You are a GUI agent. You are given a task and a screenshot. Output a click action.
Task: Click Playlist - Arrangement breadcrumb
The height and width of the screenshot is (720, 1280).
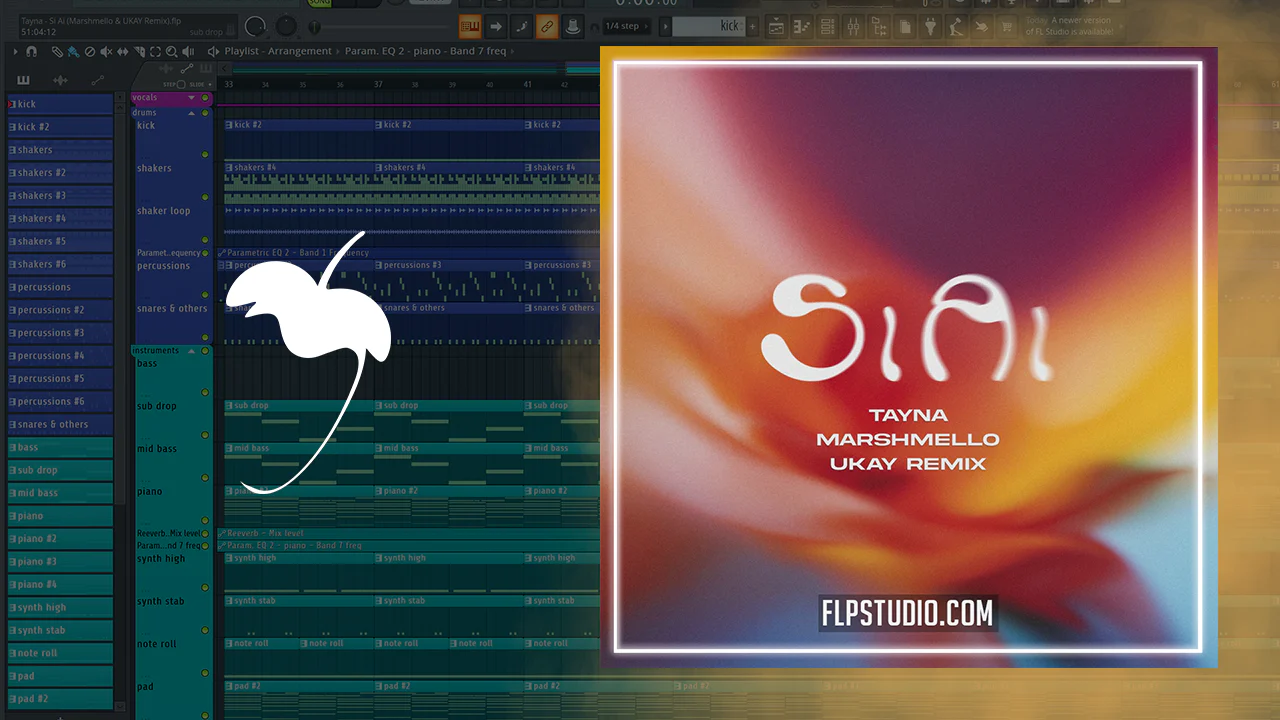pos(278,51)
